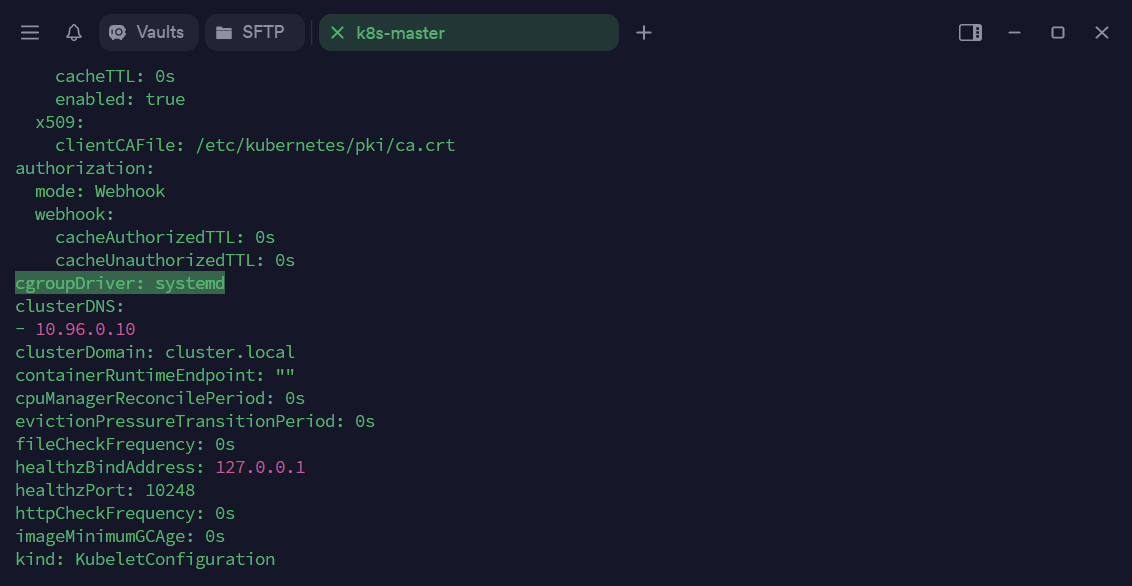The height and width of the screenshot is (586, 1132).
Task: Click the highlighted cgroupDriver: systemd line
Action: point(120,284)
